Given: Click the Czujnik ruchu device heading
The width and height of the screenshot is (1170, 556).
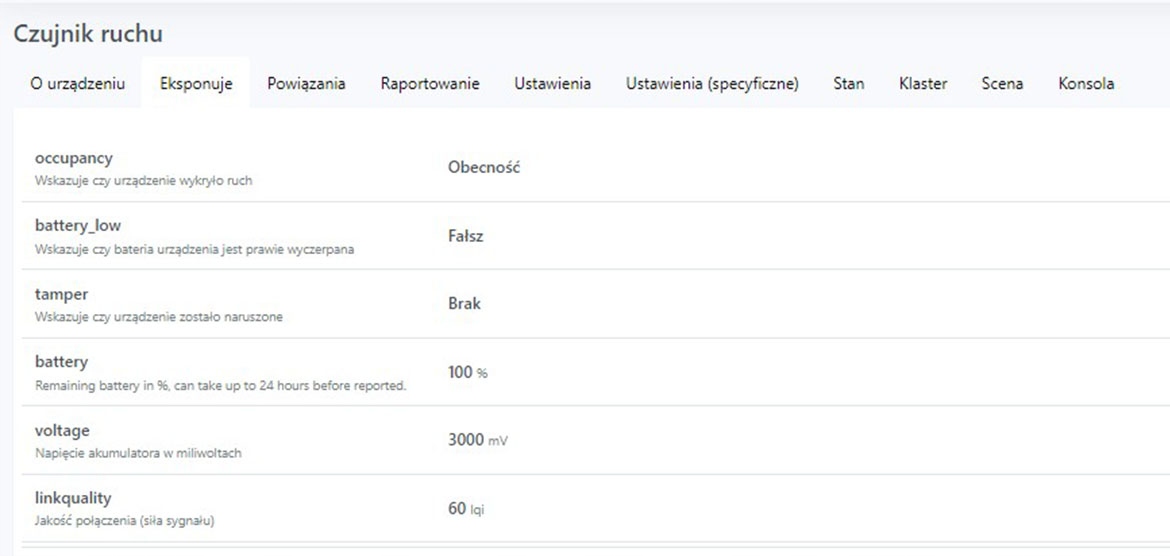Looking at the screenshot, I should (x=88, y=33).
